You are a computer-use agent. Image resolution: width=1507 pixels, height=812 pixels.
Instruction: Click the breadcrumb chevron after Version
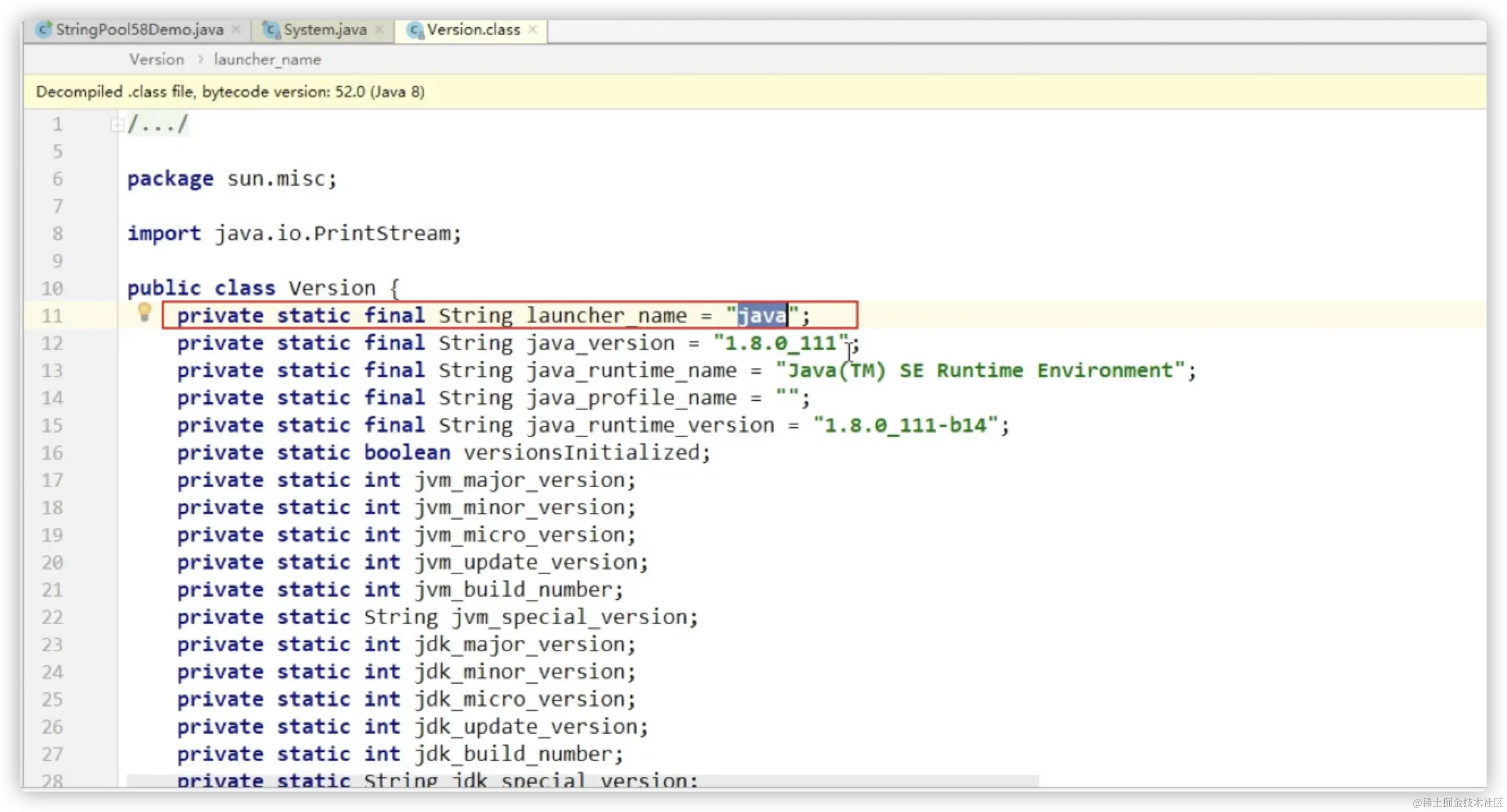pos(200,59)
